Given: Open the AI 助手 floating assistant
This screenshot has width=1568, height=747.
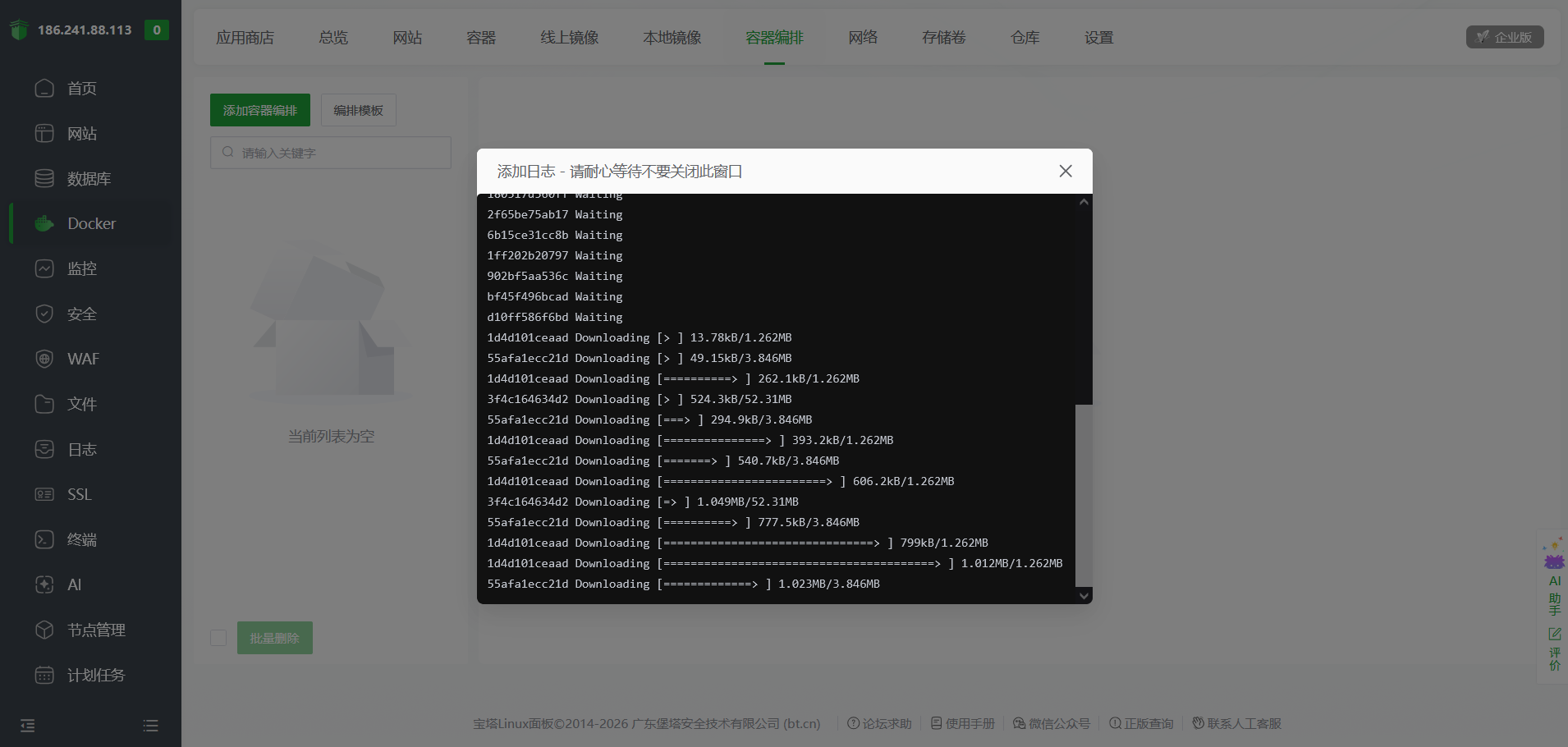Looking at the screenshot, I should (1554, 576).
